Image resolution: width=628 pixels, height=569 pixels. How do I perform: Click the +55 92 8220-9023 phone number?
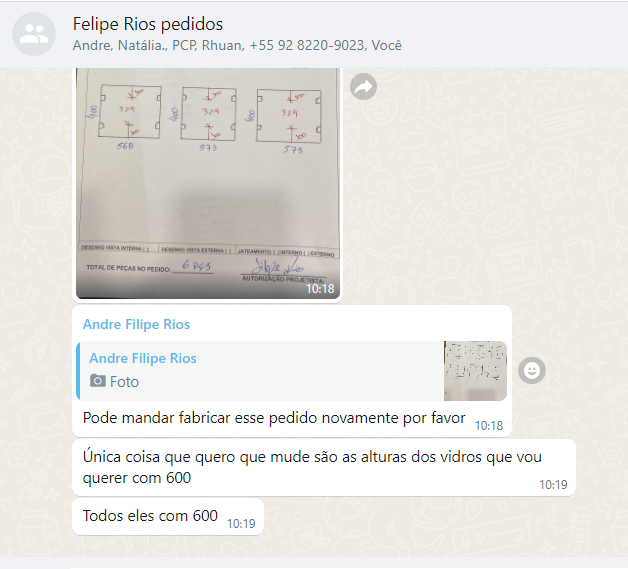[x=307, y=45]
